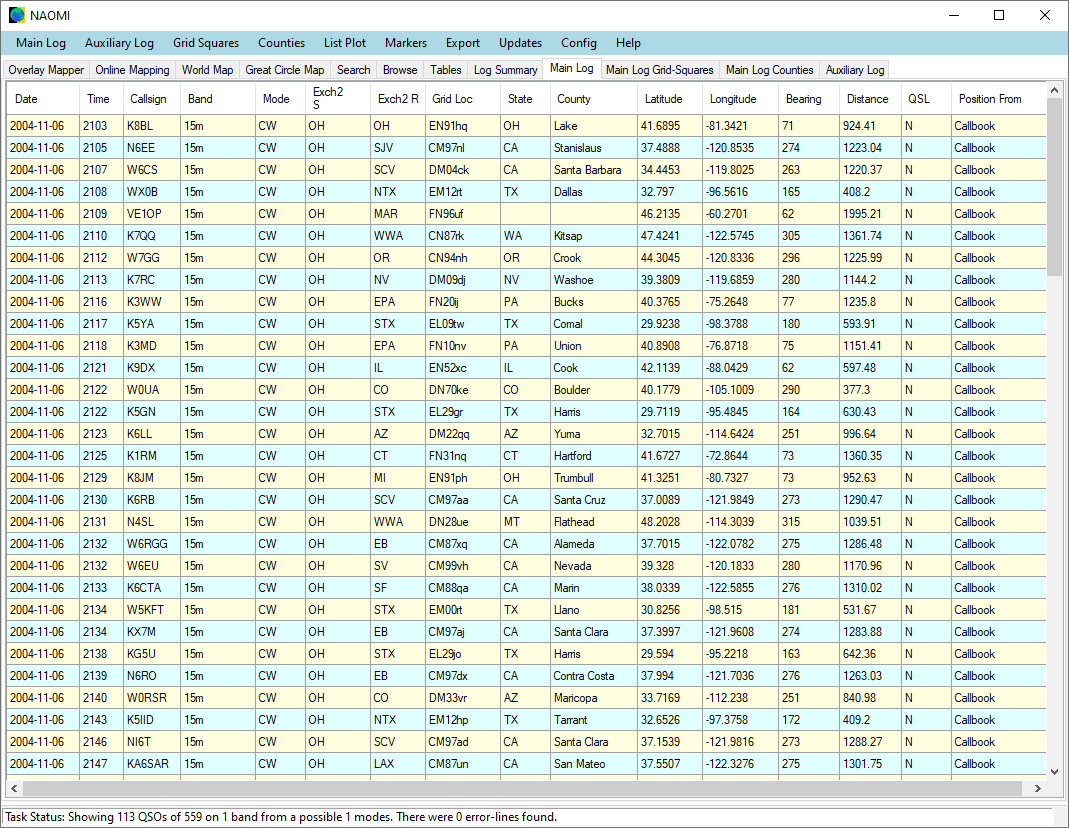Switch to the Tables tab
The height and width of the screenshot is (828, 1069).
click(446, 70)
